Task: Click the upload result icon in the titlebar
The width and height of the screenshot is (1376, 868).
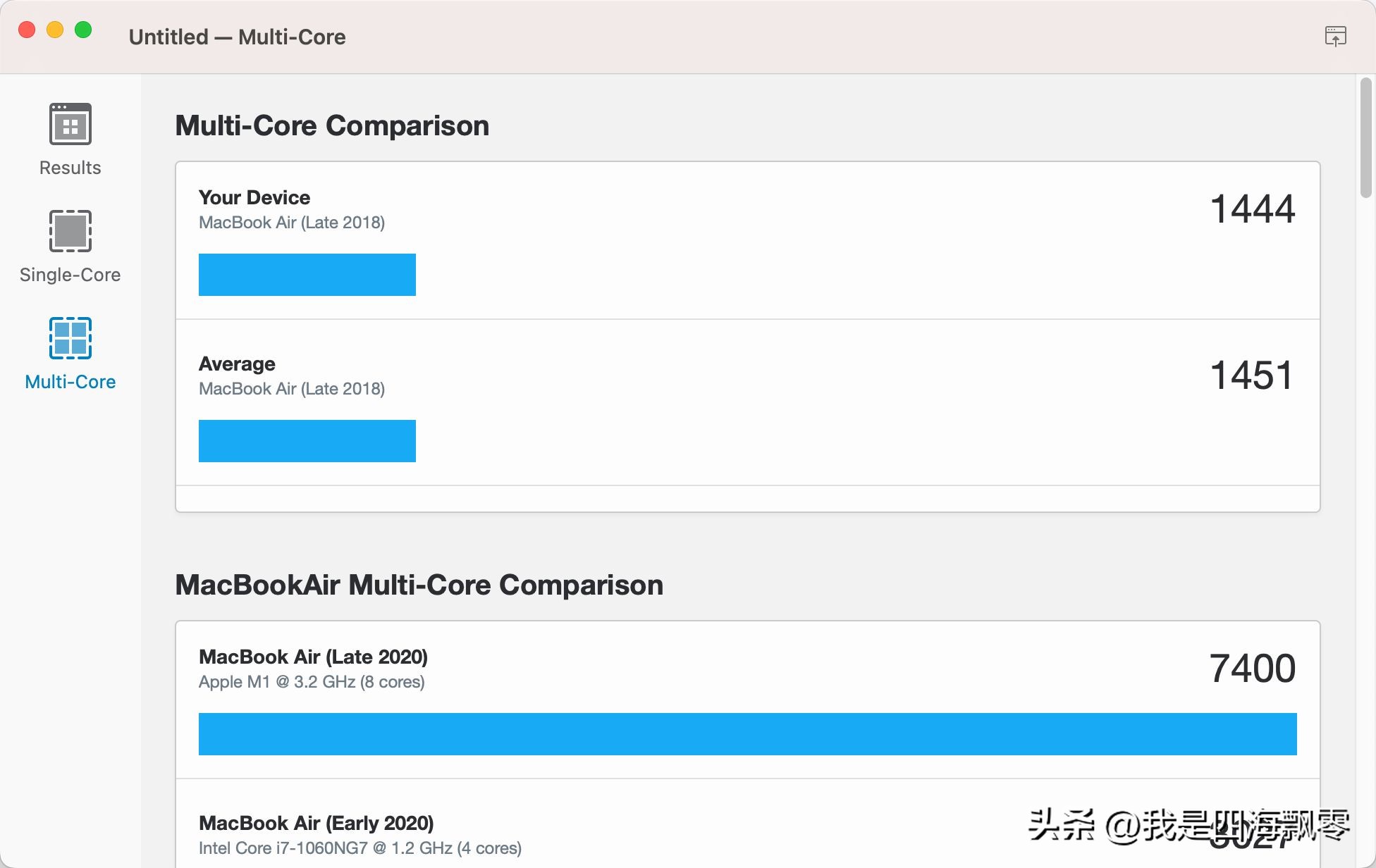Action: [1337, 36]
